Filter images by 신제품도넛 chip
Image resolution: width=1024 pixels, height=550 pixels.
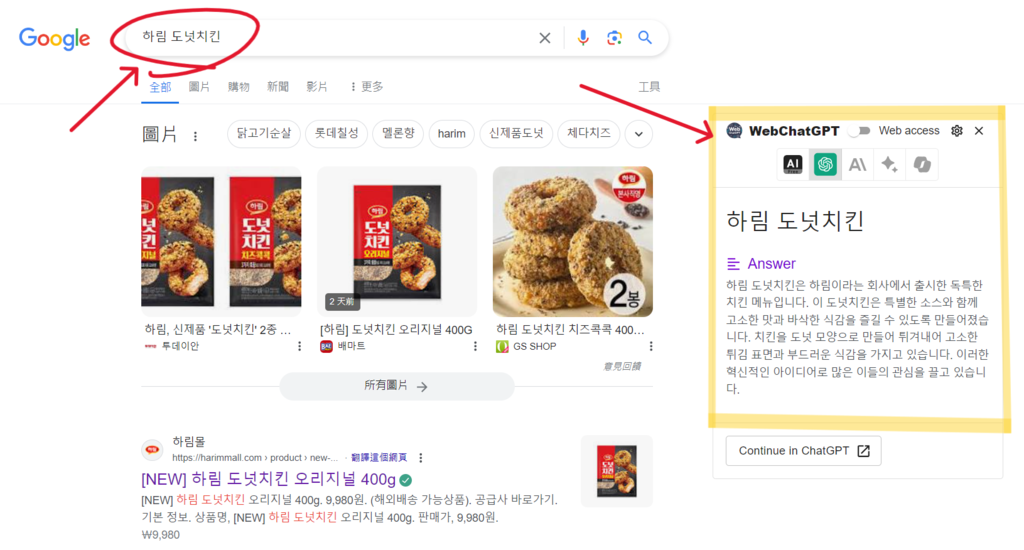pos(516,134)
